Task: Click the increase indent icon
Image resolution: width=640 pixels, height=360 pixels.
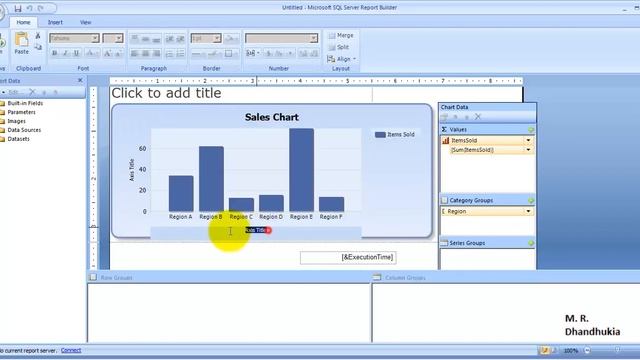Action: [180, 39]
